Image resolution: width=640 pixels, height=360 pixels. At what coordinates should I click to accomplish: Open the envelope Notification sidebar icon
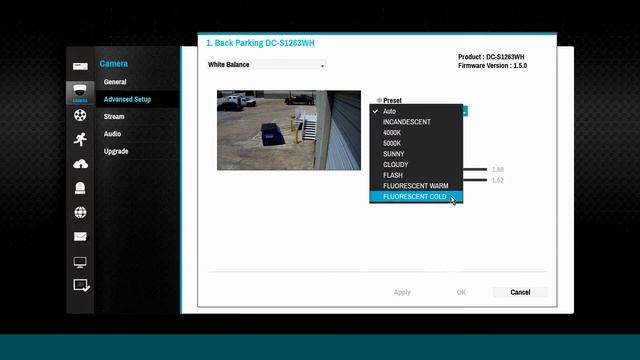tap(80, 236)
